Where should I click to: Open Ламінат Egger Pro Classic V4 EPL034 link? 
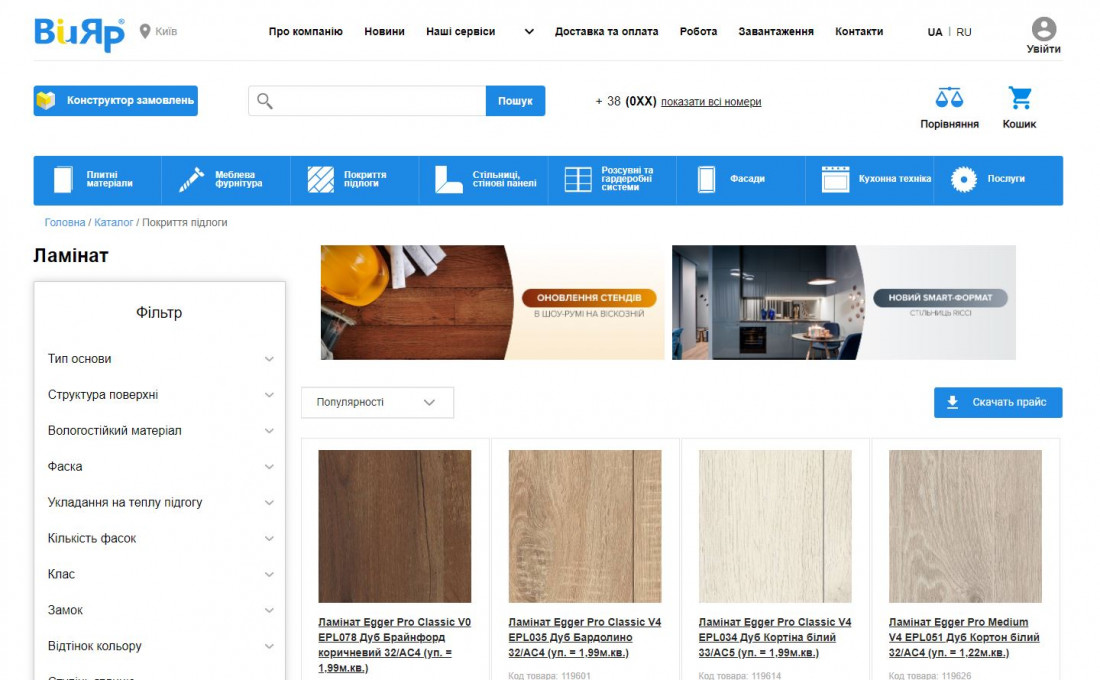[x=774, y=637]
